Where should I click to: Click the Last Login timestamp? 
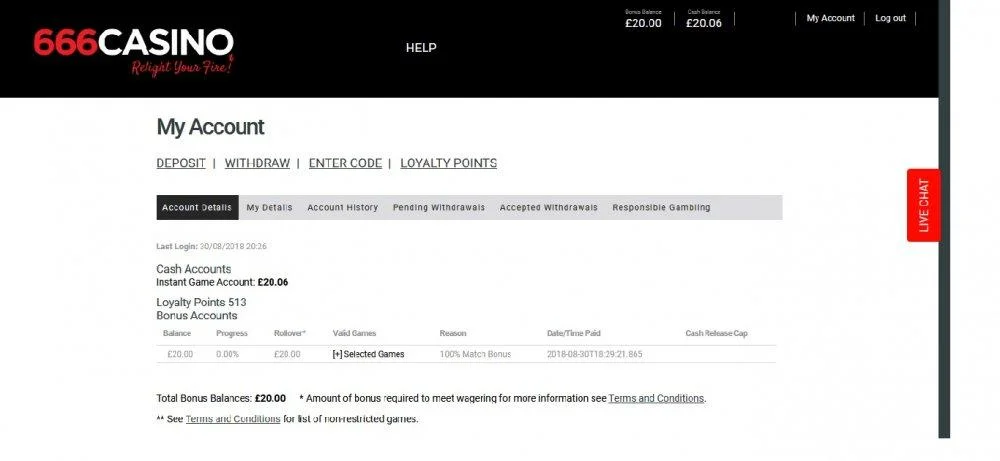click(233, 246)
